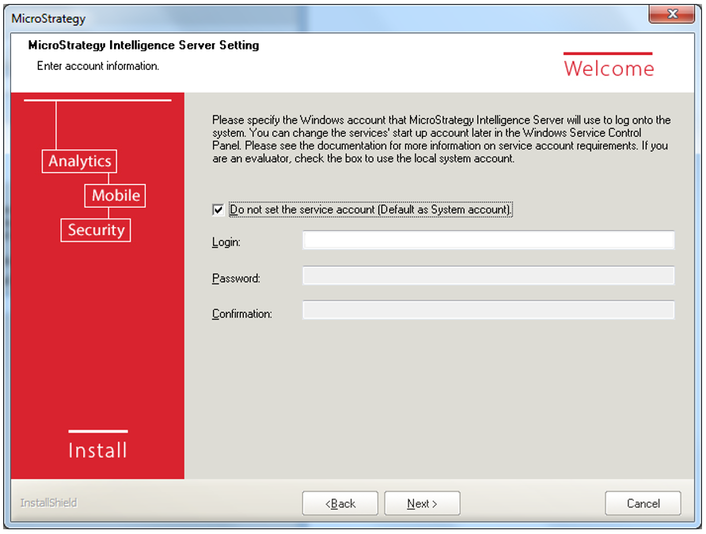
Task: Click into the Confirmation field
Action: click(x=488, y=311)
